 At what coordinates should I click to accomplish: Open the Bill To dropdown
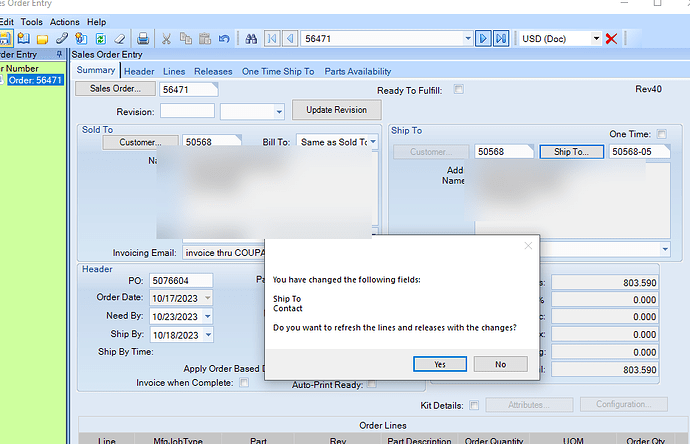(373, 142)
